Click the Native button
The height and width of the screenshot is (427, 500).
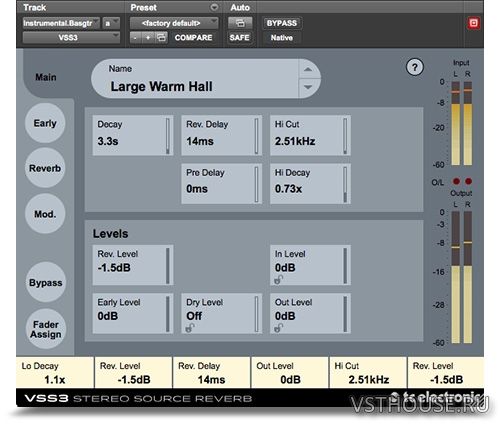click(282, 38)
